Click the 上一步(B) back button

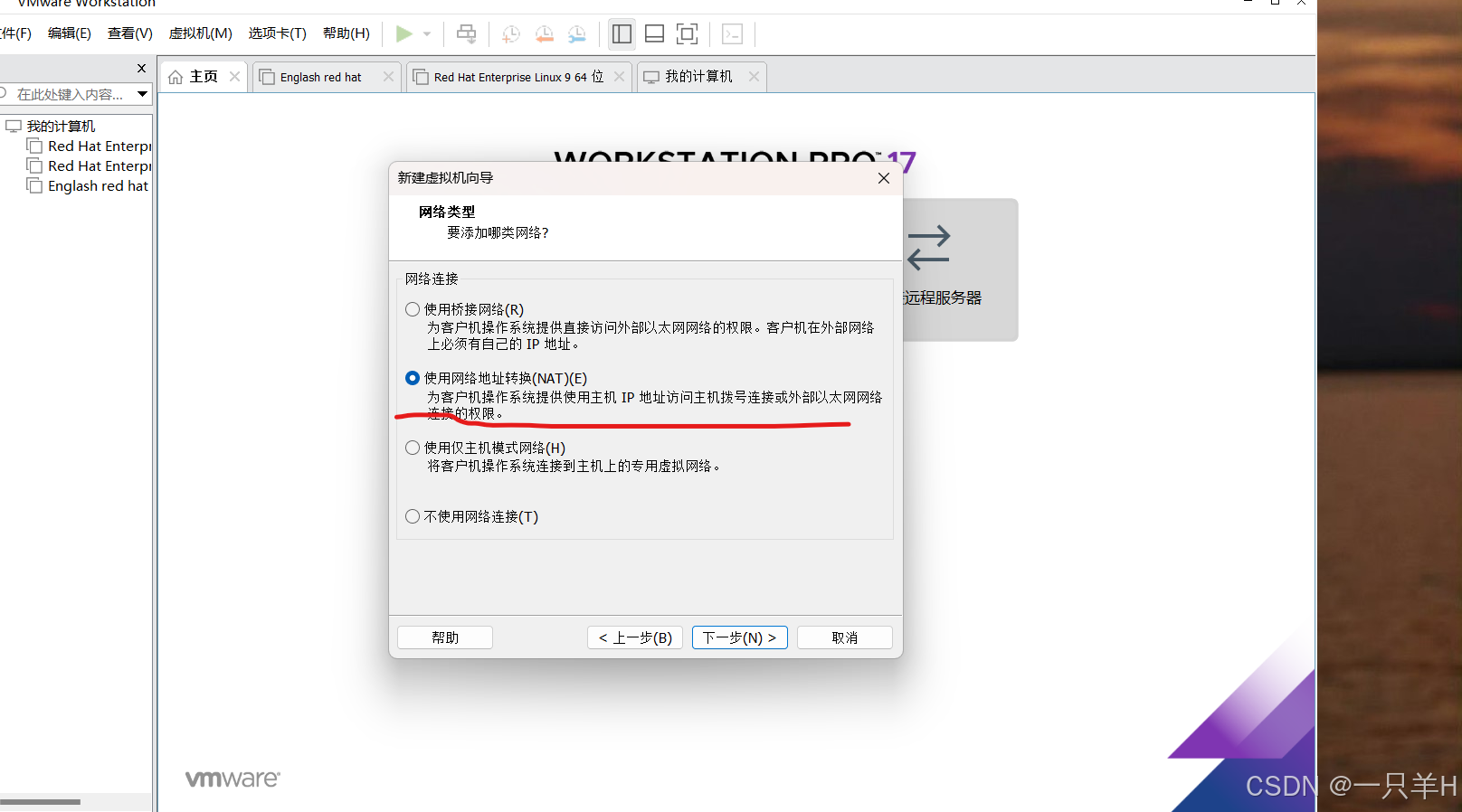coord(635,637)
